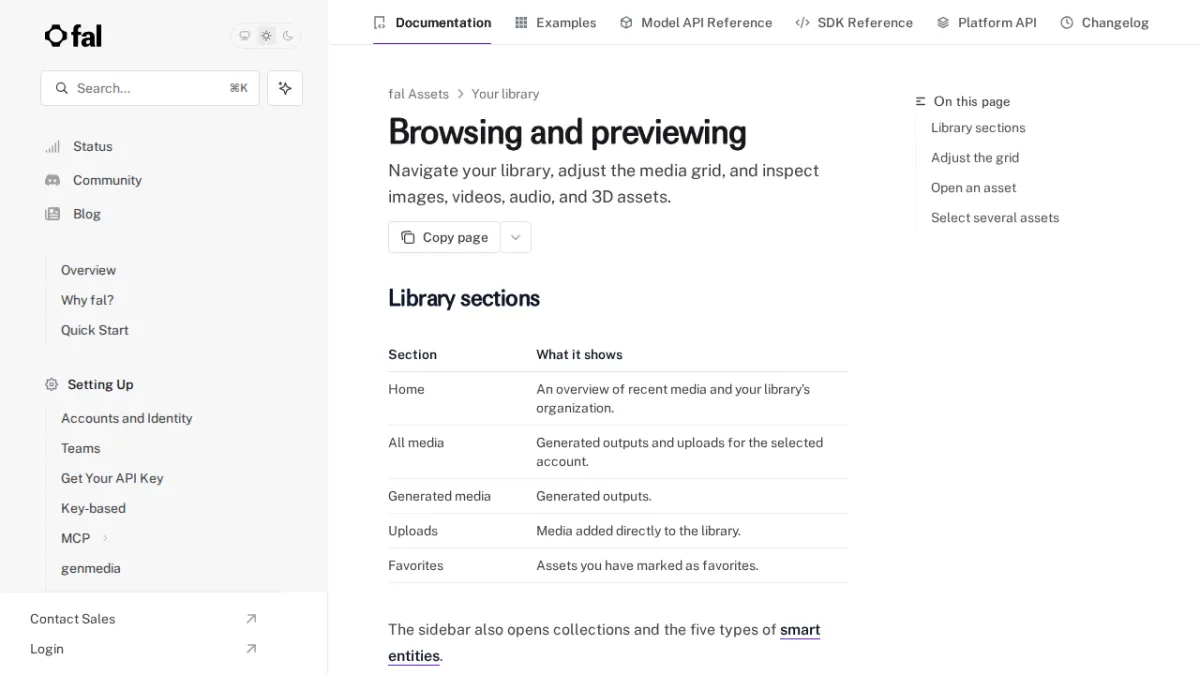Click the All media table cell

pos(416,442)
